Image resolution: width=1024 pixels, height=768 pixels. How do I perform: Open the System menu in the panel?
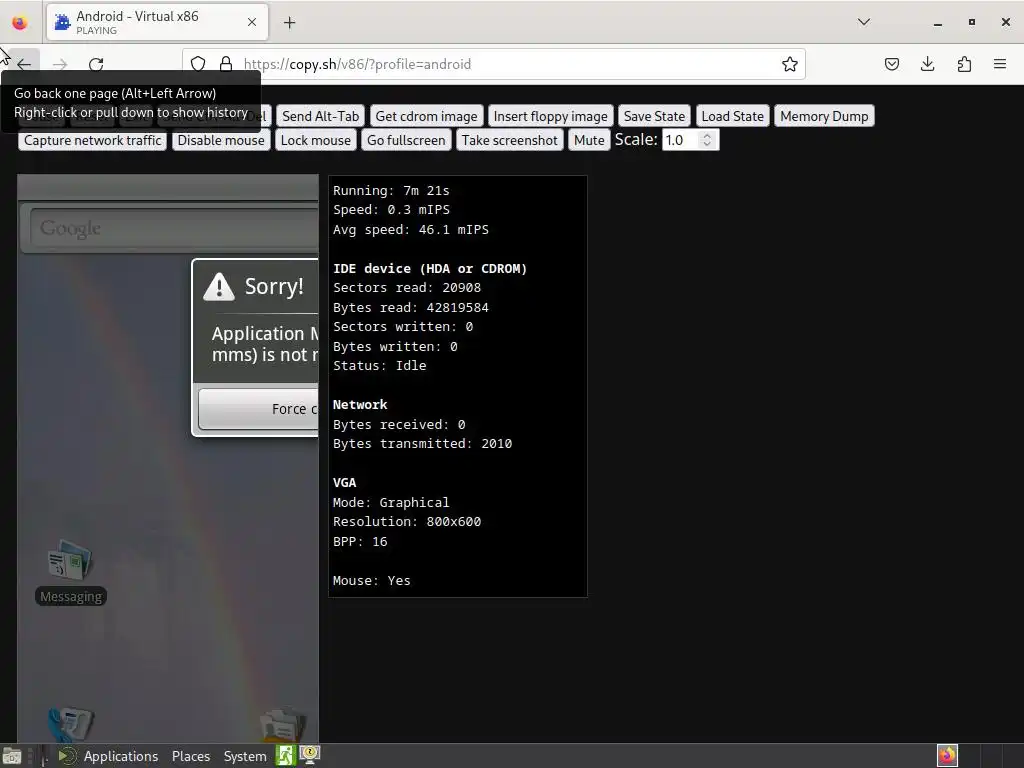[245, 756]
